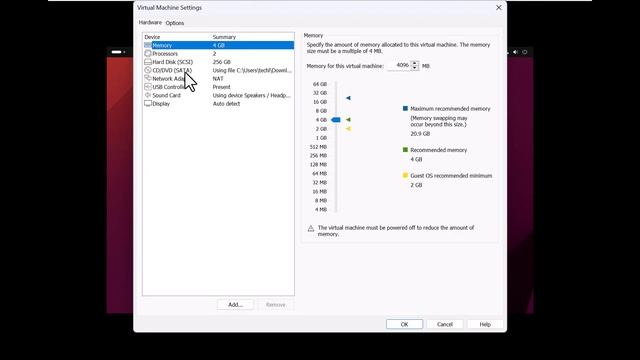Select the Processors row text

165,53
